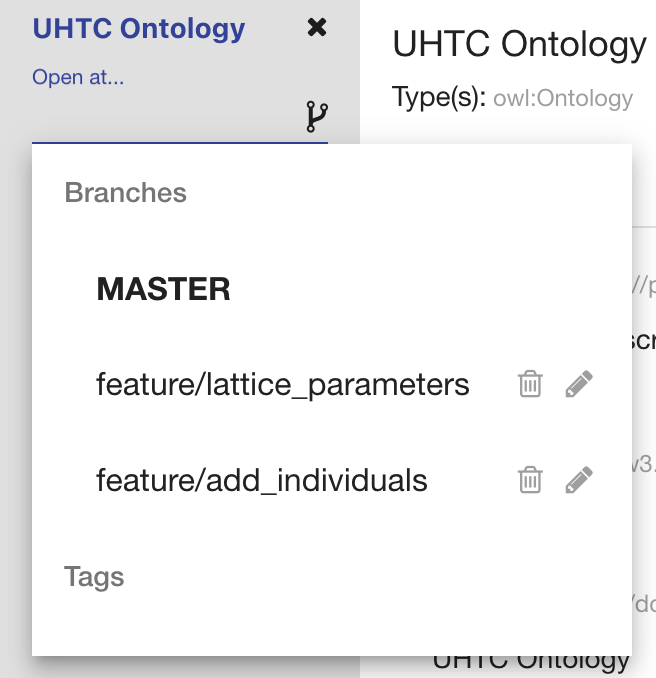656x678 pixels.
Task: Click the owl:Ontology type value
Action: pos(563,98)
